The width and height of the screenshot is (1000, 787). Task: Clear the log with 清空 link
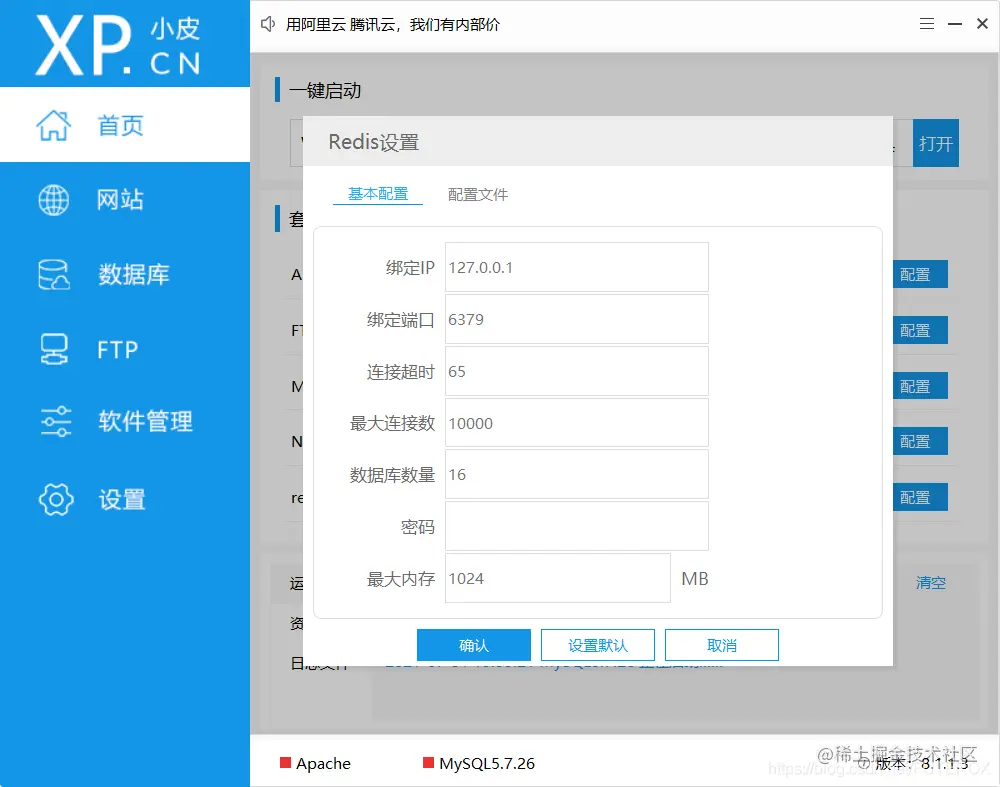tap(930, 583)
